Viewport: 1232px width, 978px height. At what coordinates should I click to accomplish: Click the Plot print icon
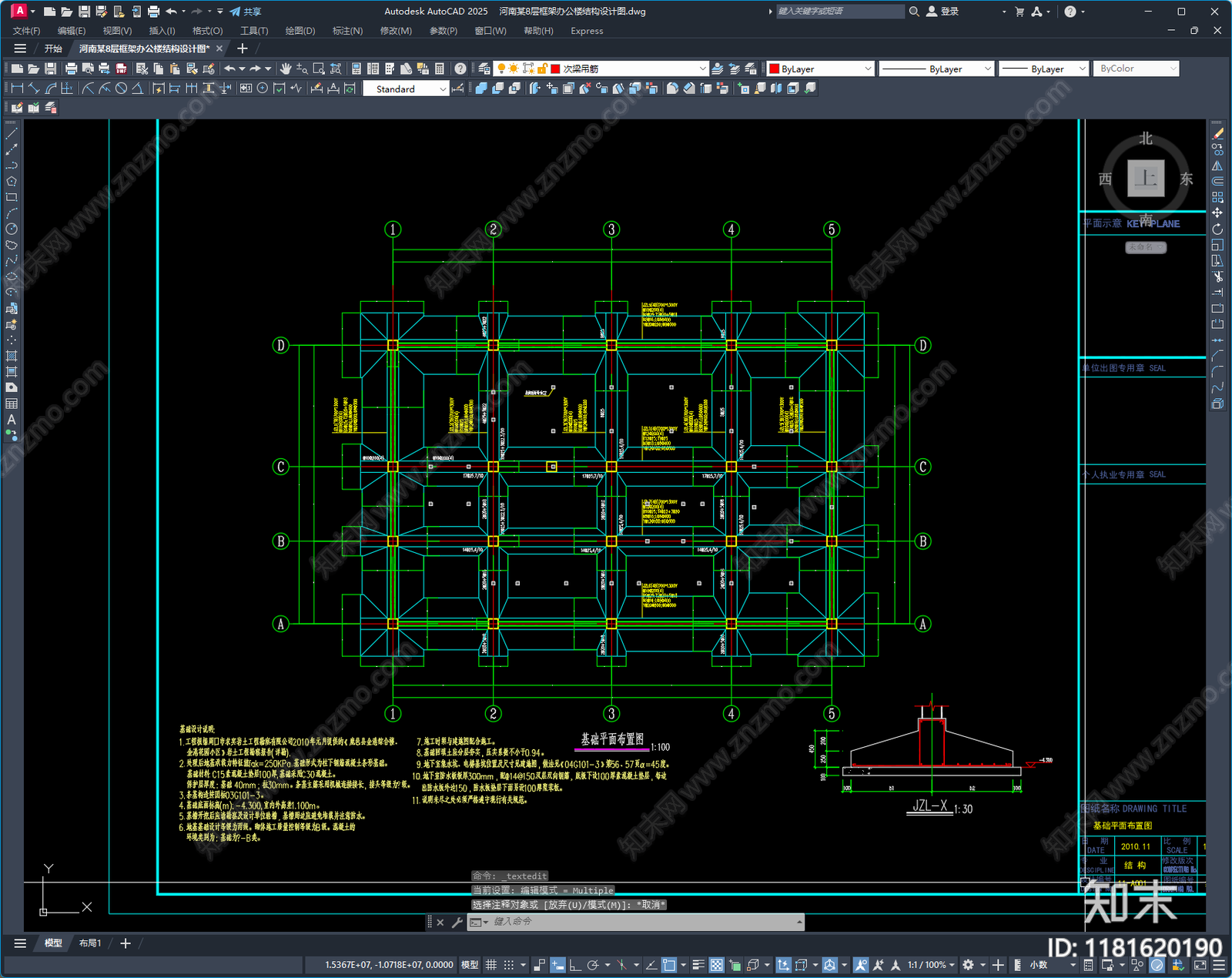[x=71, y=69]
